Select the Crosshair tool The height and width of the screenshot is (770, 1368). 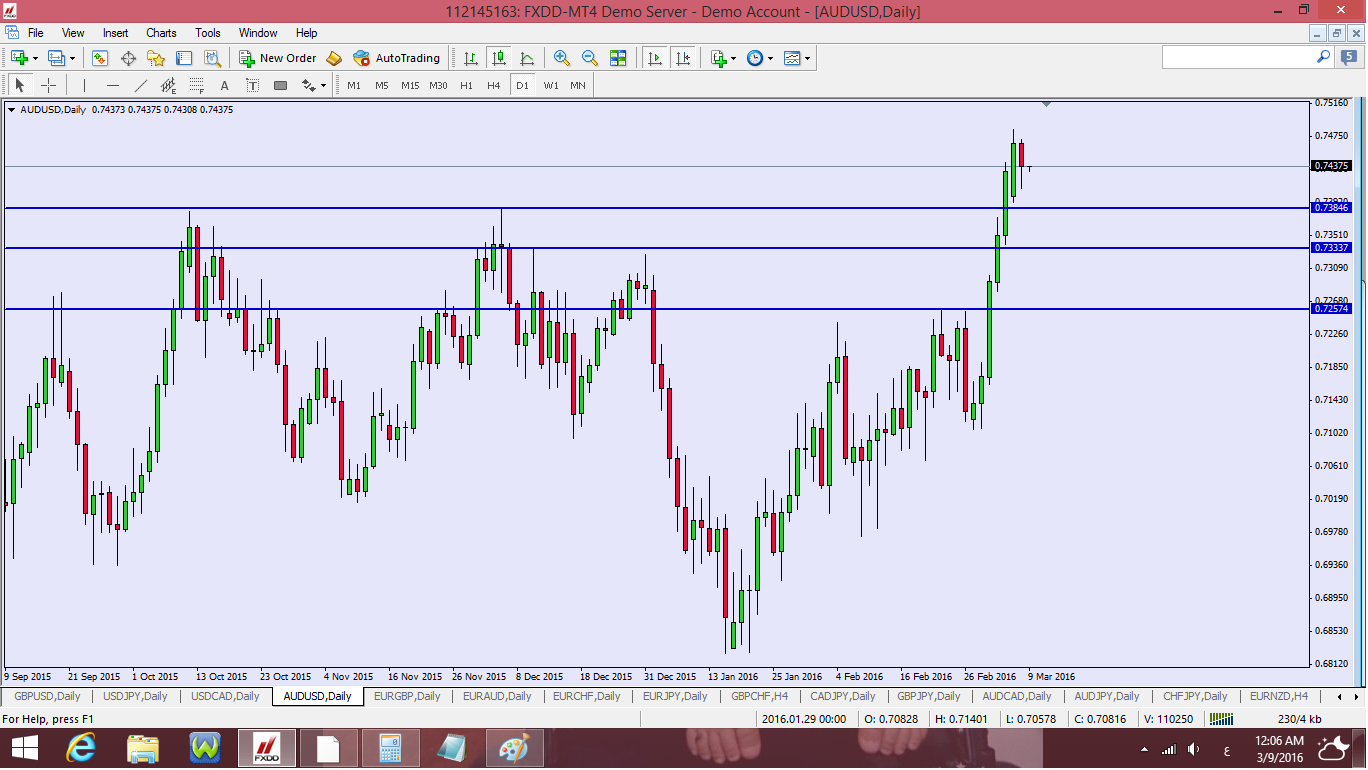click(x=47, y=85)
